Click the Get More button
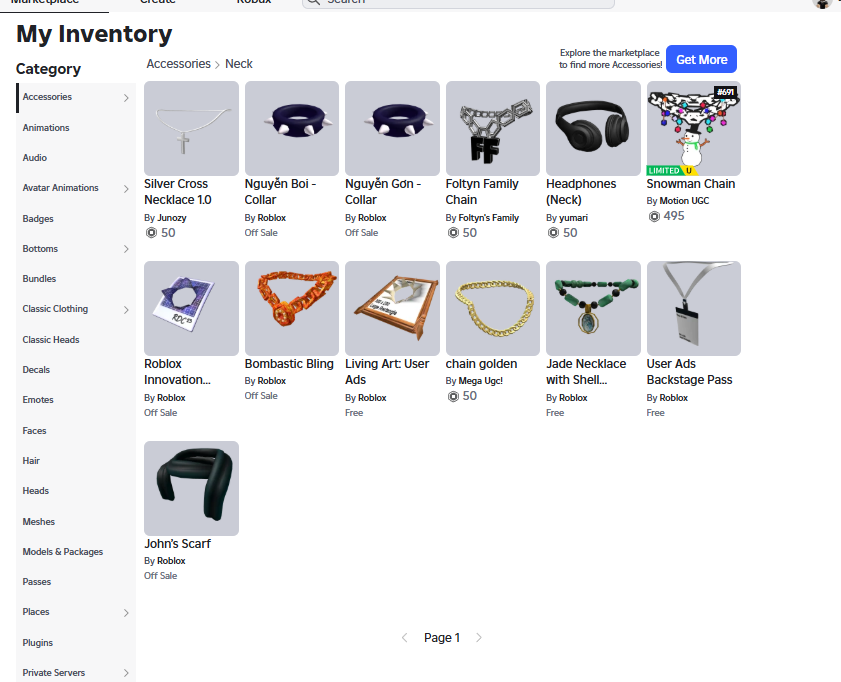The image size is (841, 682). point(702,59)
